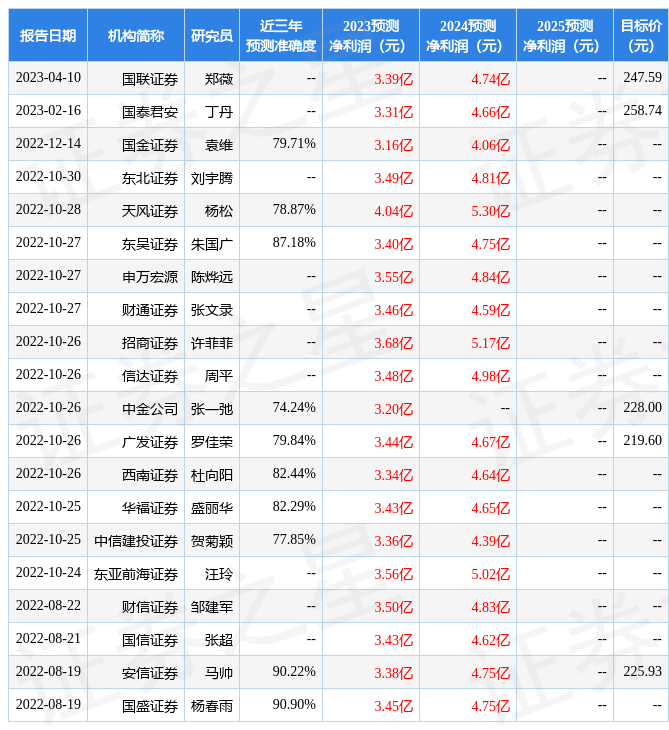Click the 2024预测净利润 column header

tap(468, 36)
